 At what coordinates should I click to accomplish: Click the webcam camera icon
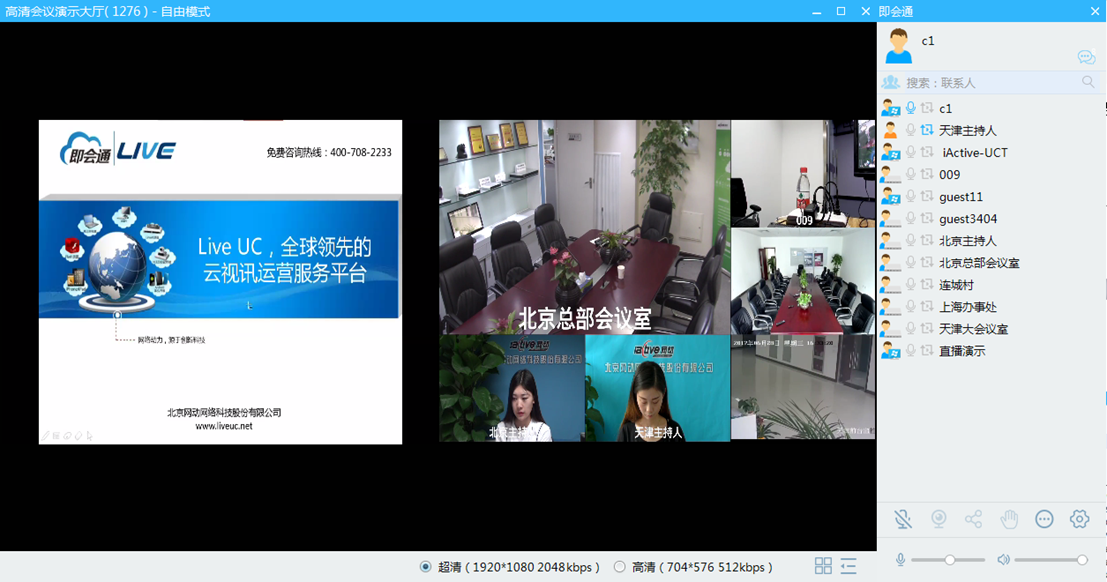coord(938,519)
